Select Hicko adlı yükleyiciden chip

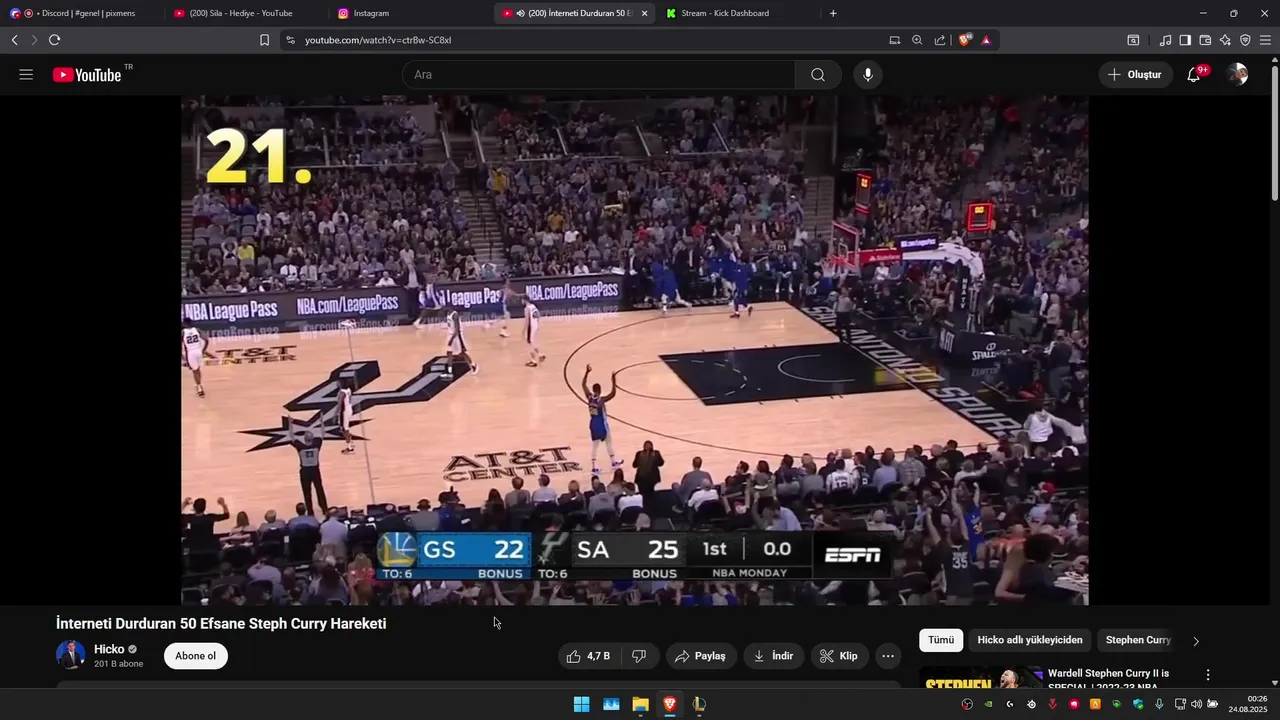click(x=1030, y=640)
